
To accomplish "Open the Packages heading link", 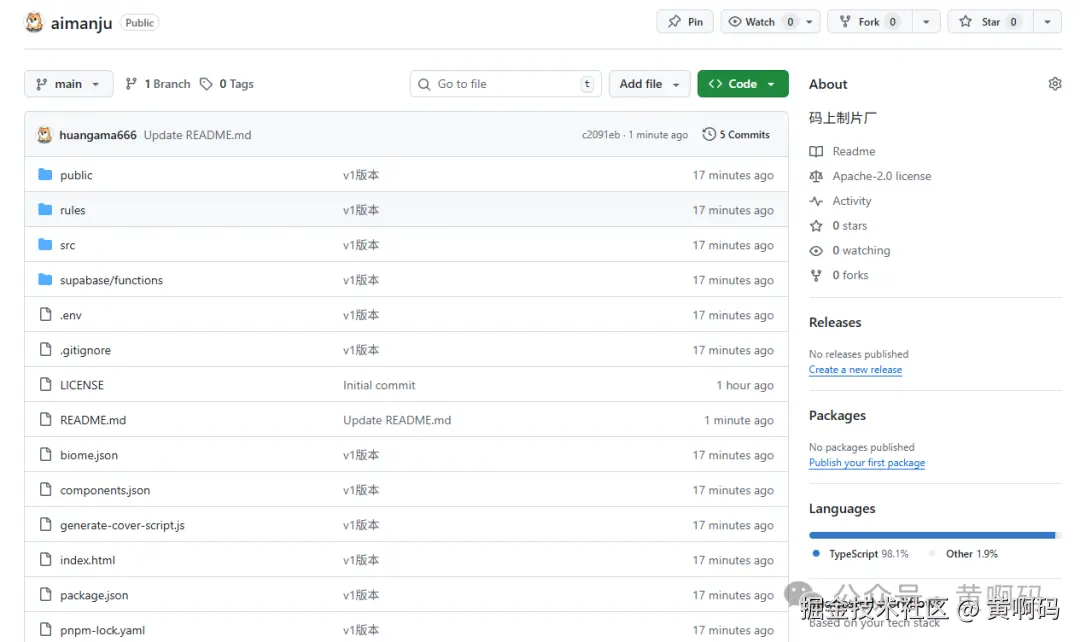I will click(837, 415).
